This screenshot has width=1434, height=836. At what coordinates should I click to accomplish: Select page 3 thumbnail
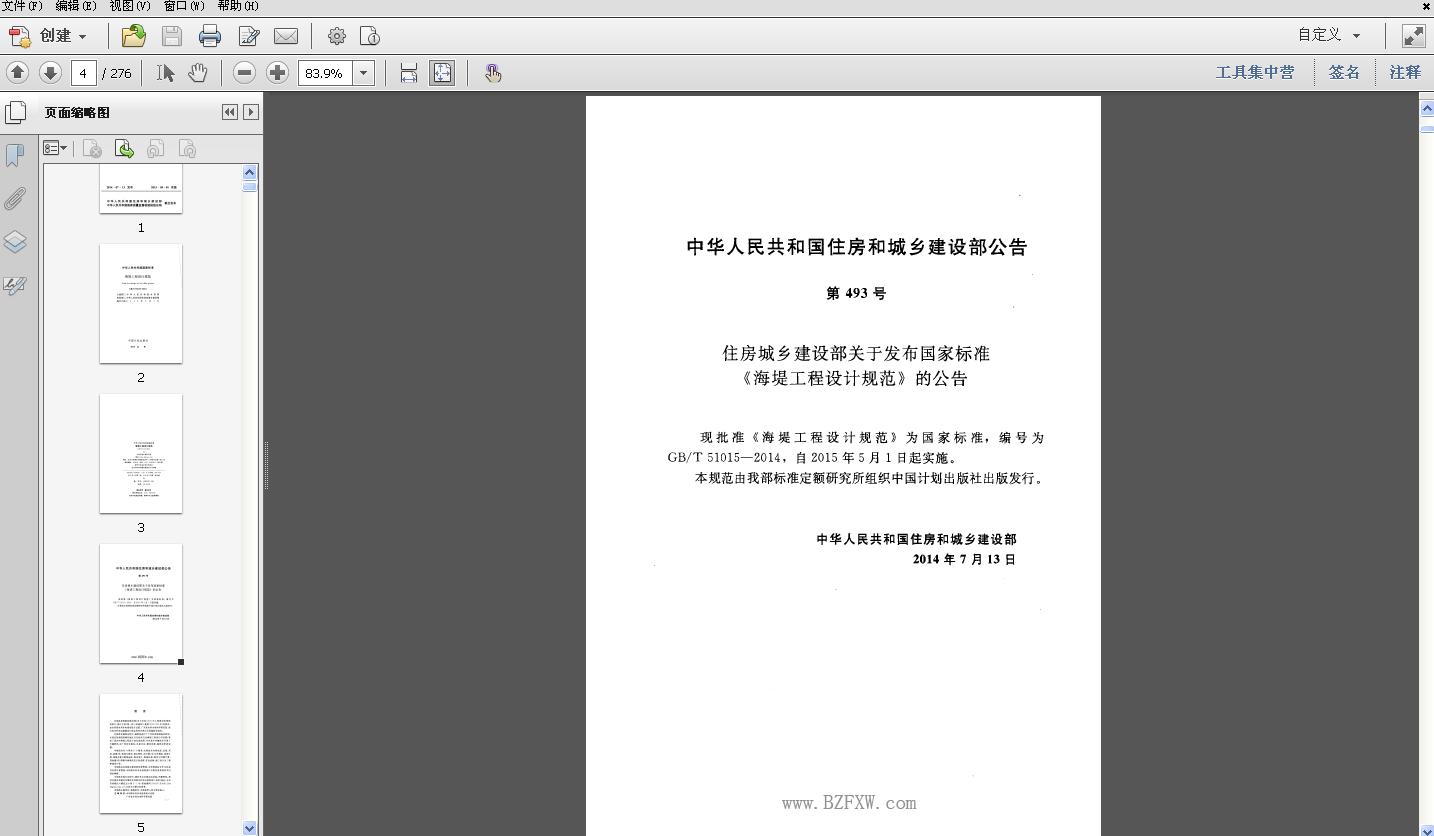click(141, 453)
